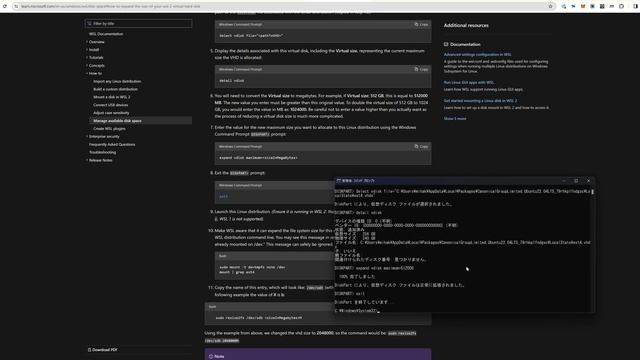Open Import any Linux distribution article
The width and height of the screenshot is (640, 360).
point(117,81)
